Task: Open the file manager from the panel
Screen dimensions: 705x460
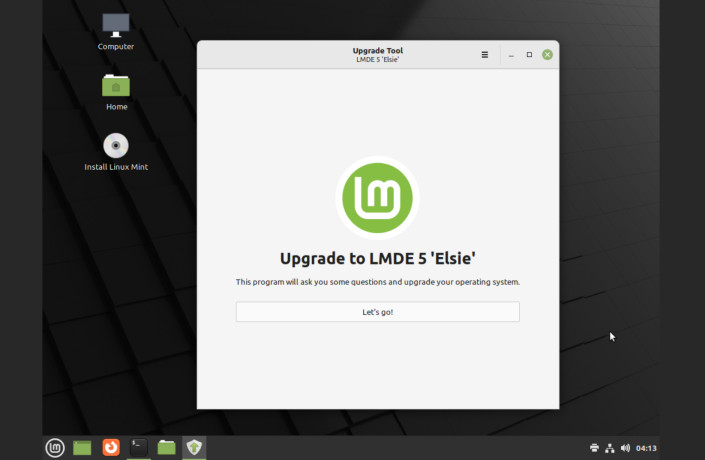Action: click(x=166, y=447)
